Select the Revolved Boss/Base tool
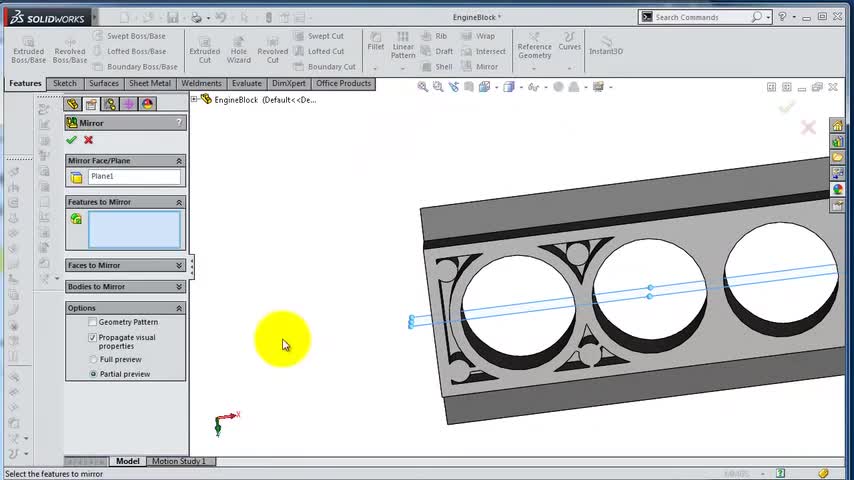Image resolution: width=854 pixels, height=480 pixels. [70, 50]
